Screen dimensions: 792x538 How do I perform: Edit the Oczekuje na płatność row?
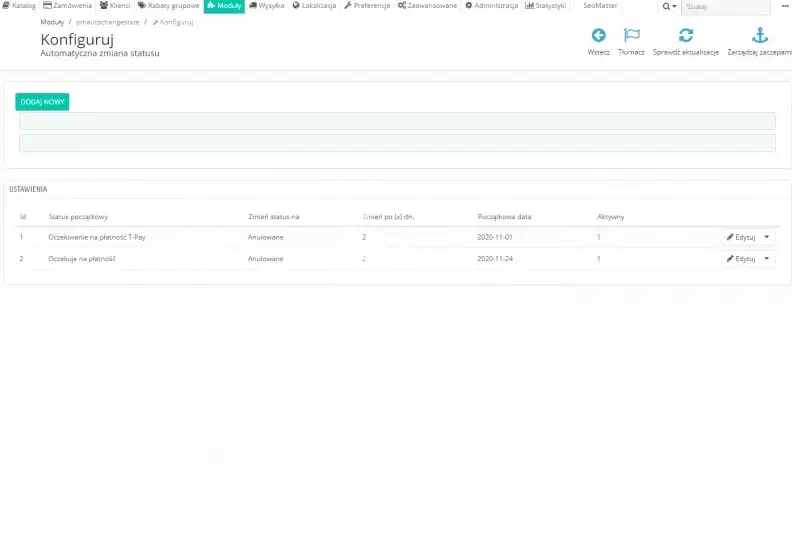741,258
